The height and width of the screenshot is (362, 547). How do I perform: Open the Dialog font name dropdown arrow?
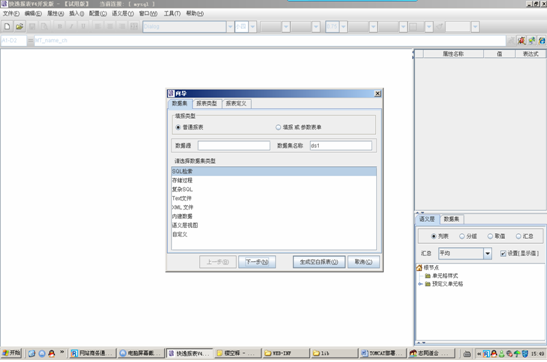tap(230, 27)
